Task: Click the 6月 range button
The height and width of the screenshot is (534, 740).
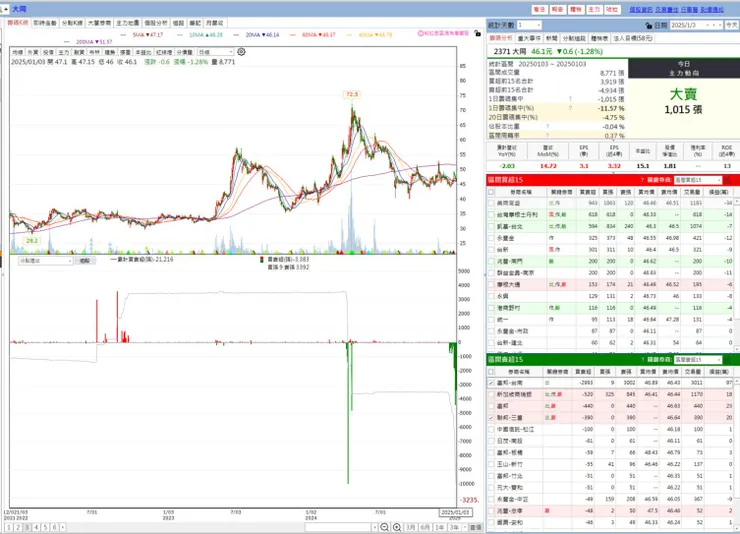Action: (x=425, y=527)
